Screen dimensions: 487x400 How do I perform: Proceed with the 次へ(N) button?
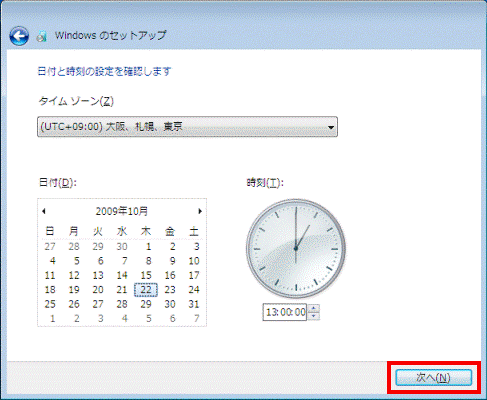tap(433, 377)
